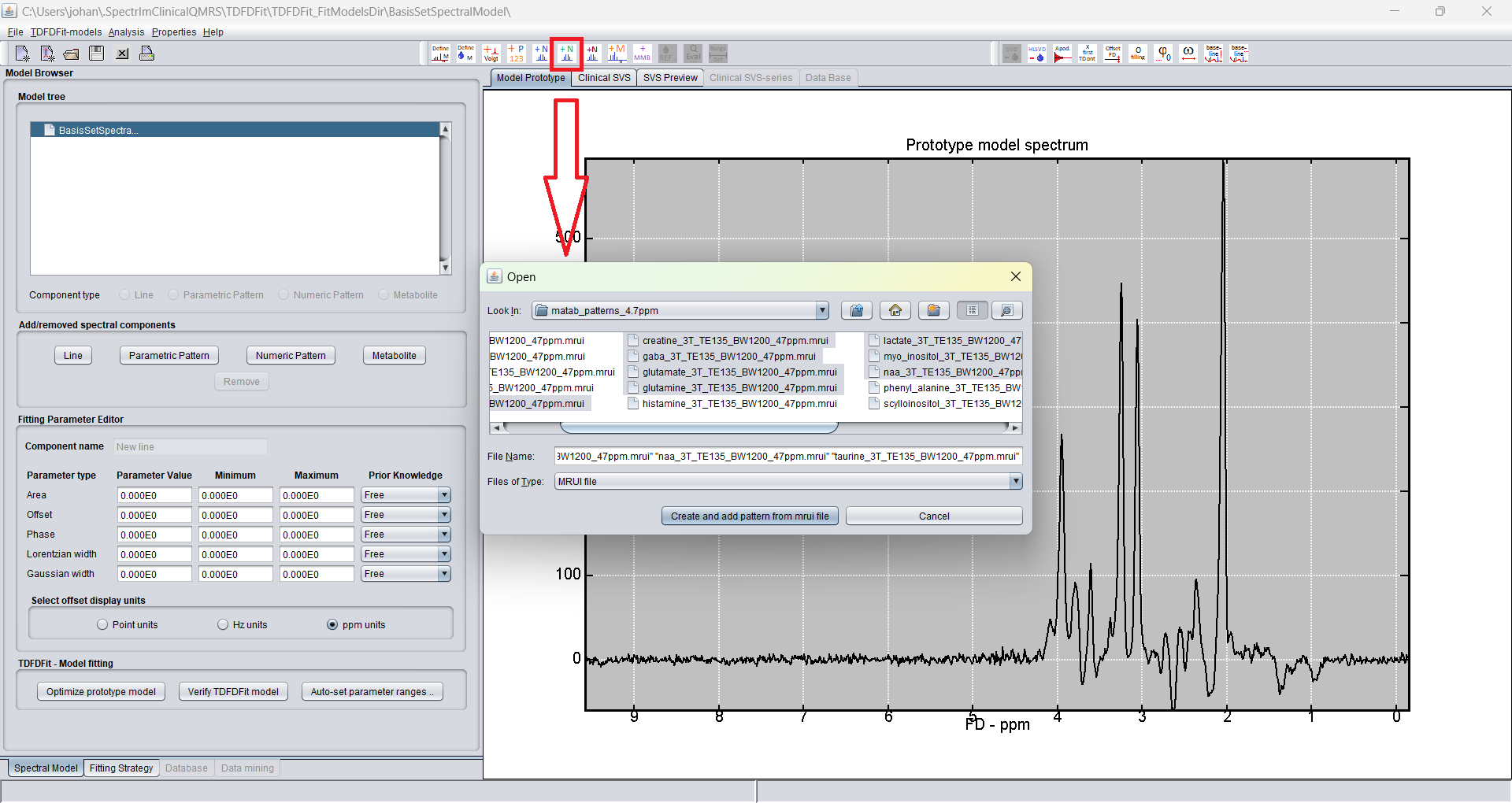This screenshot has height=803, width=1512.
Task: Click the zero filling icon
Action: click(1138, 53)
